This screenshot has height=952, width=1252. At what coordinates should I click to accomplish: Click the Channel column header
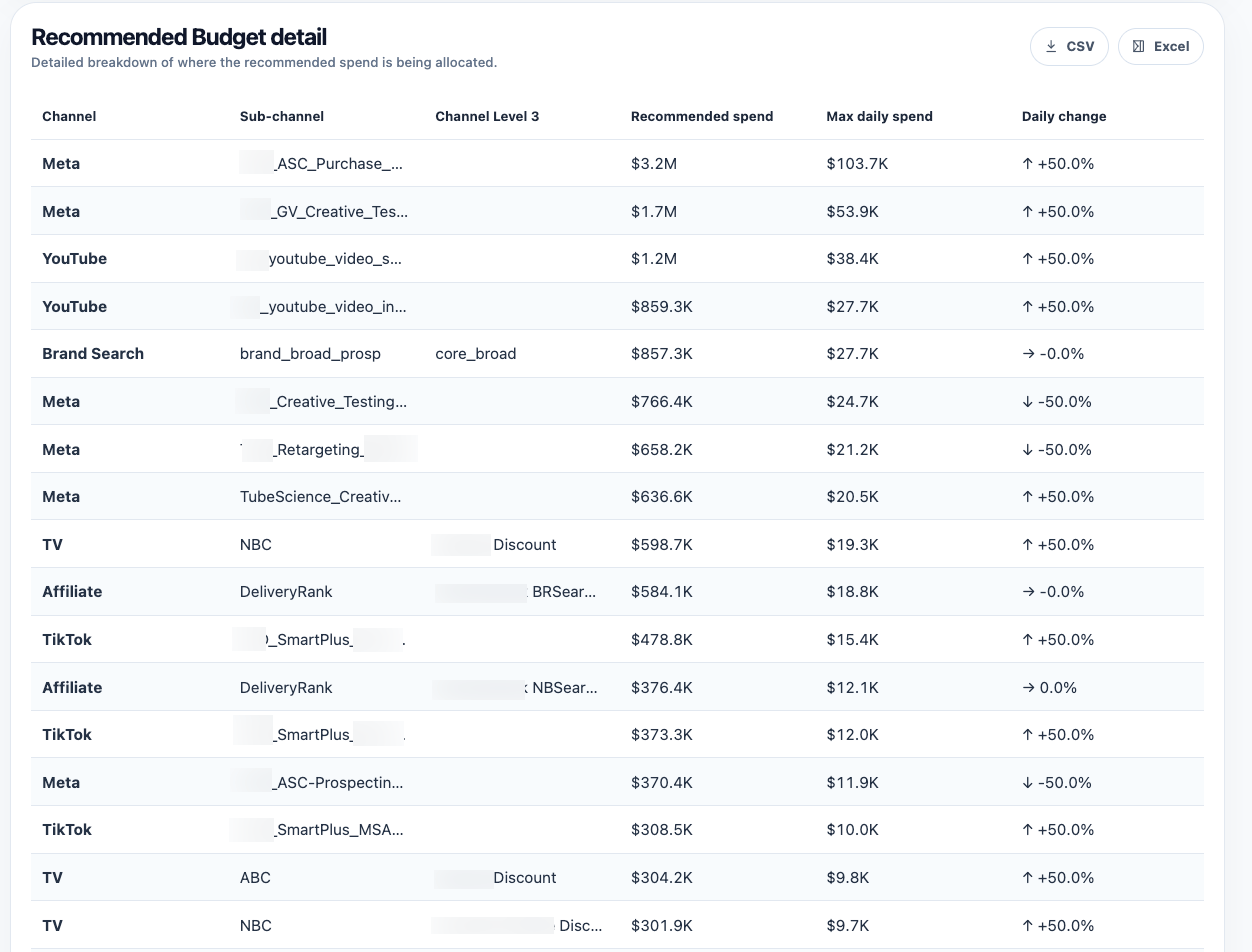(69, 116)
